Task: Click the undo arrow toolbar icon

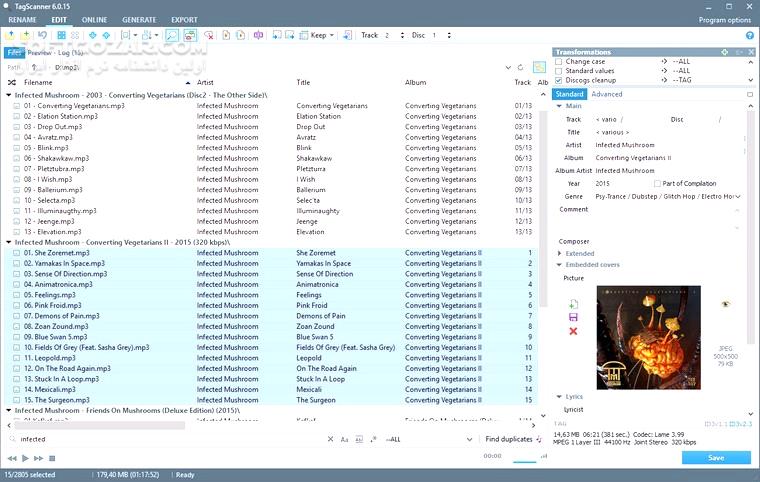Action: click(43, 35)
